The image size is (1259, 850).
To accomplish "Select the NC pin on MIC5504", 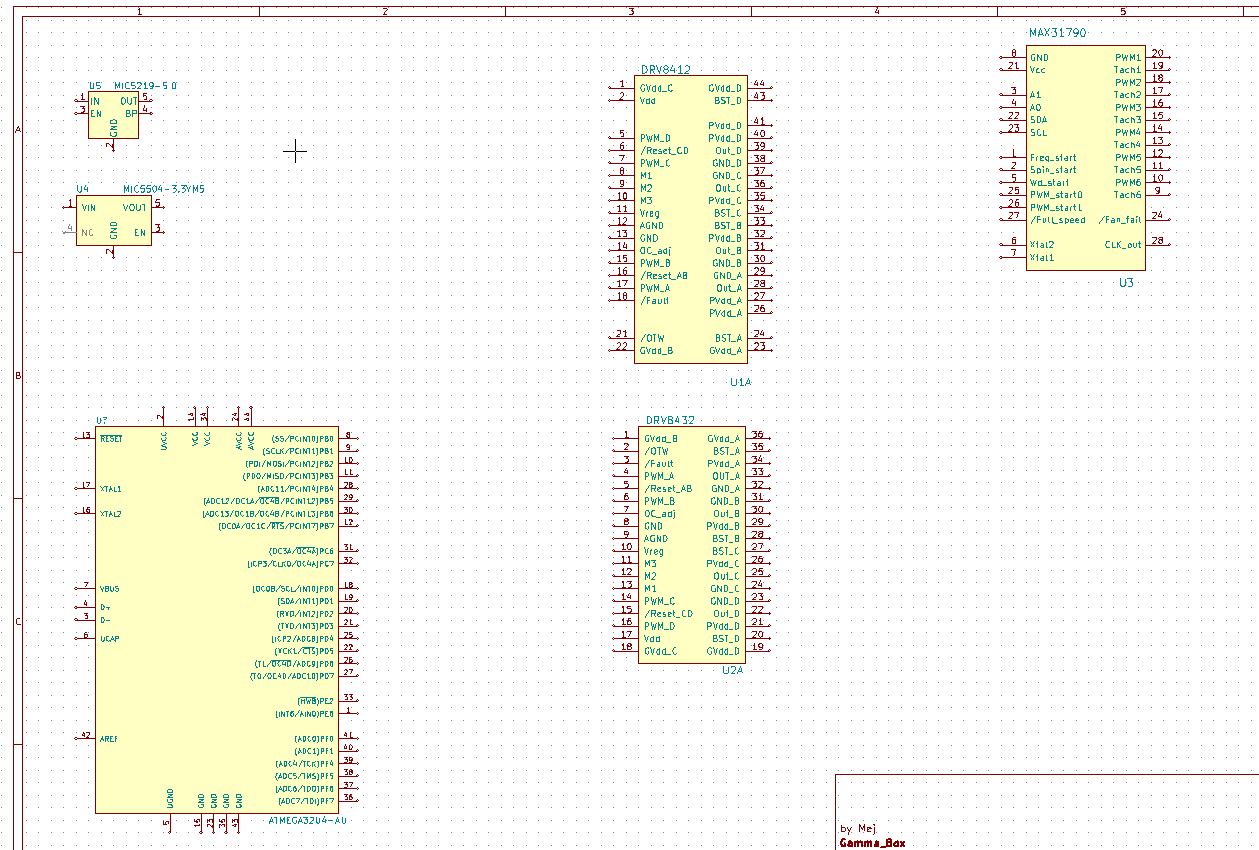I will 87,232.
